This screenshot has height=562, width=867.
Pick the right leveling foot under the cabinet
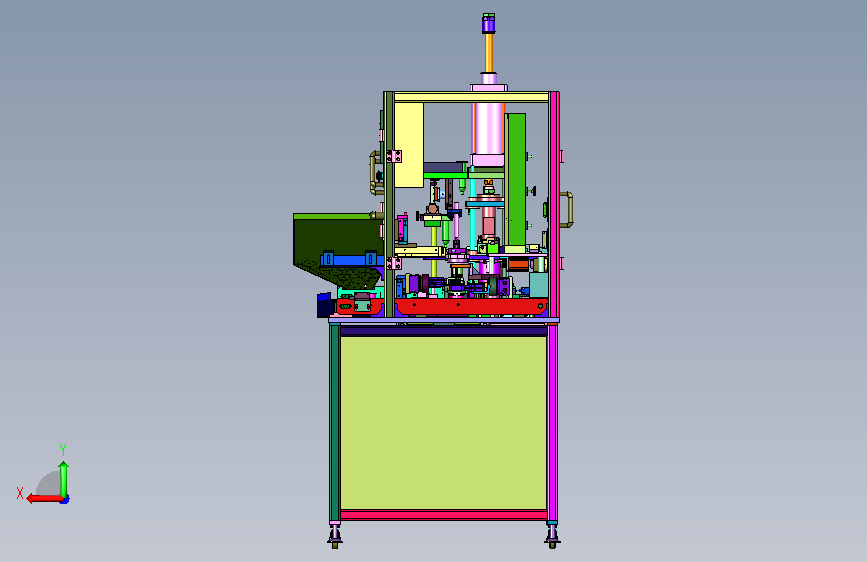(552, 536)
